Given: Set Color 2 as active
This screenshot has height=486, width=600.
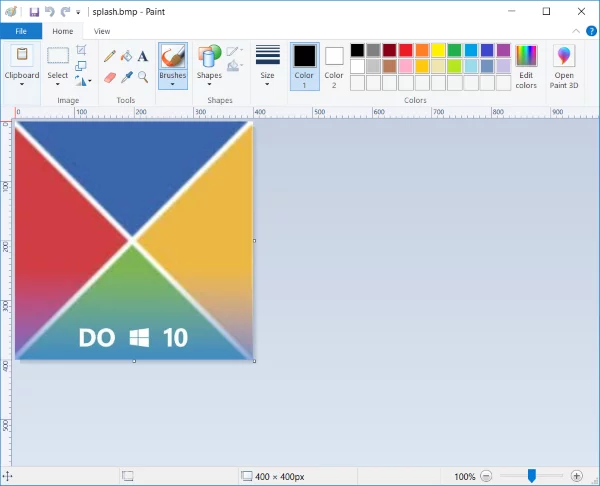Looking at the screenshot, I should [334, 65].
